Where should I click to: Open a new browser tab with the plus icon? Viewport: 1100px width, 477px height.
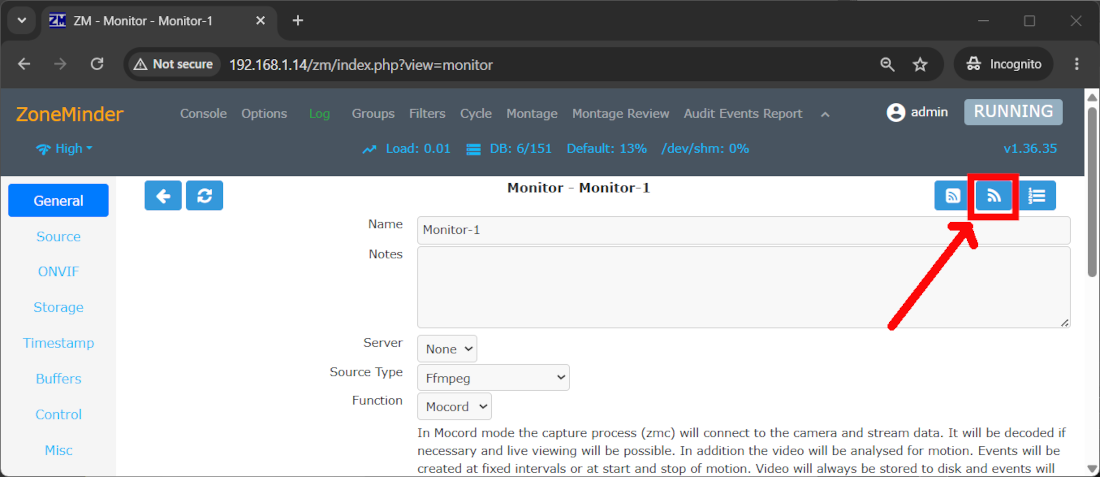coord(297,21)
